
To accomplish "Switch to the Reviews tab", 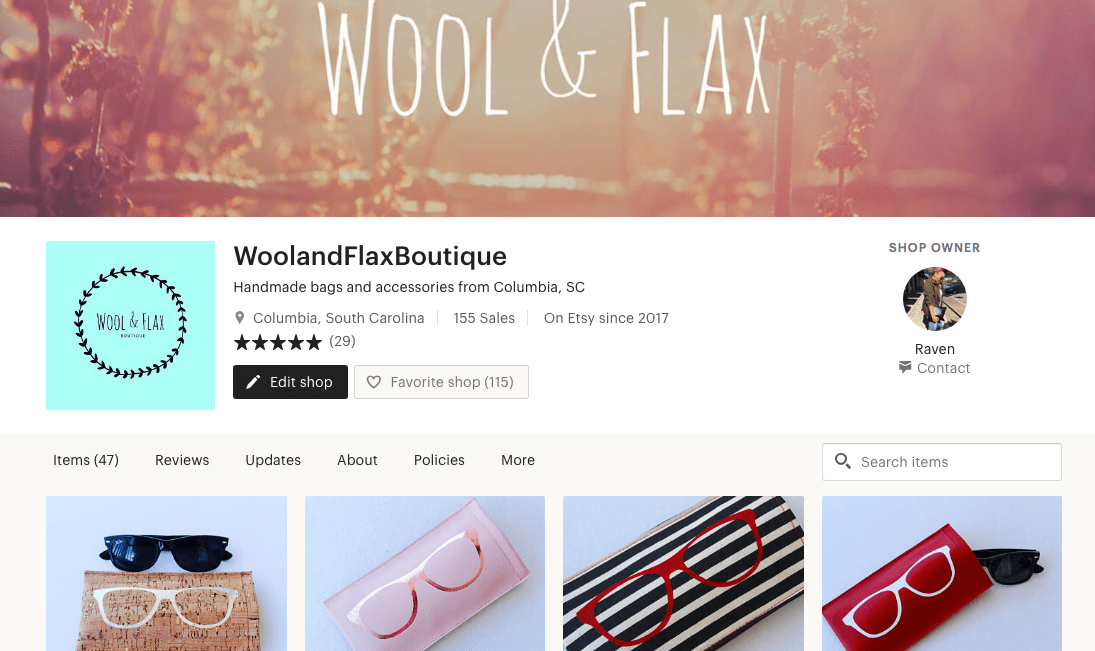I will pos(182,460).
